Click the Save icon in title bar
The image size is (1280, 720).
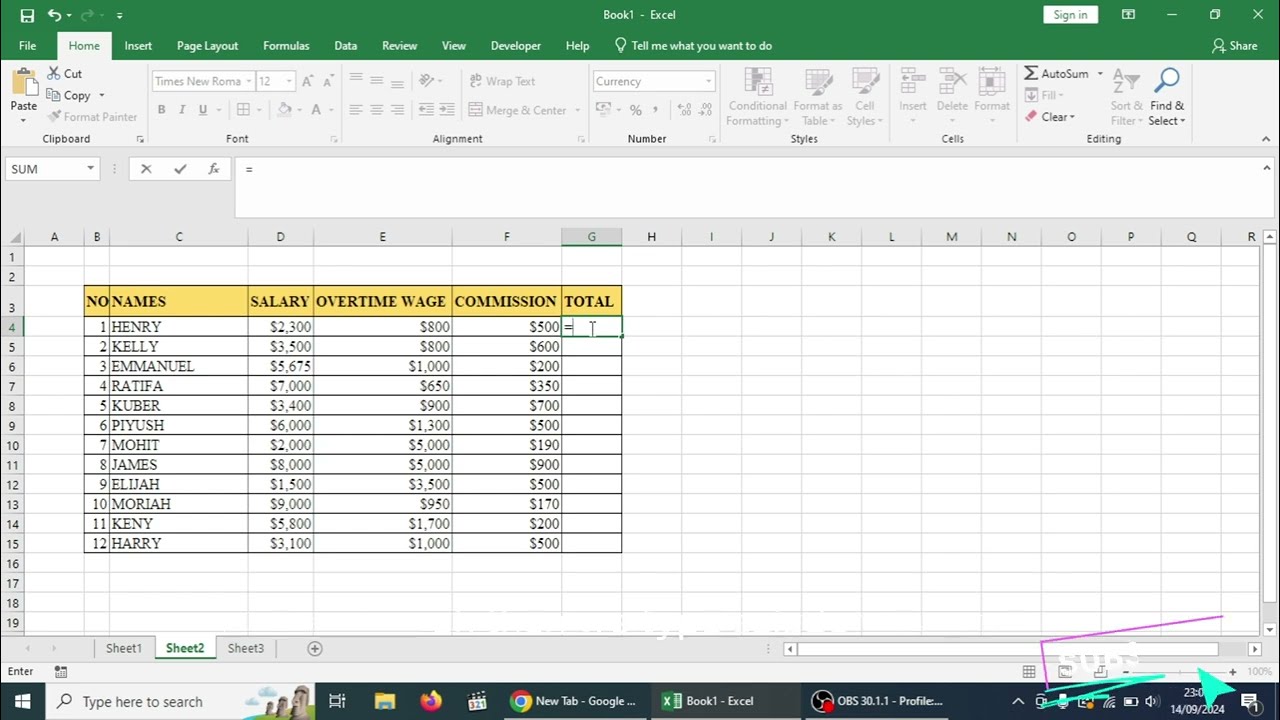(x=27, y=15)
